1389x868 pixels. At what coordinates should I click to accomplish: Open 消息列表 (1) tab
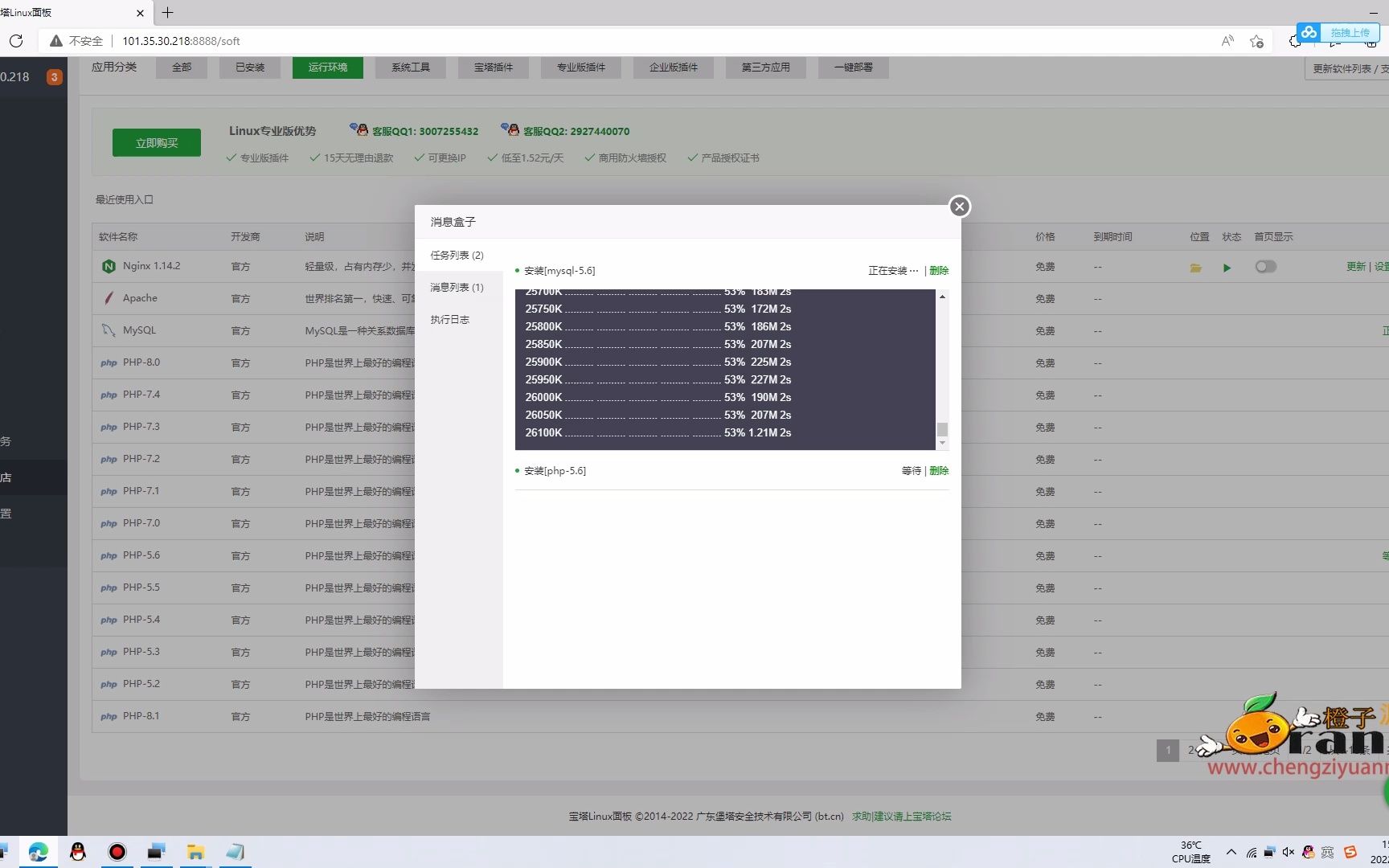pyautogui.click(x=459, y=287)
